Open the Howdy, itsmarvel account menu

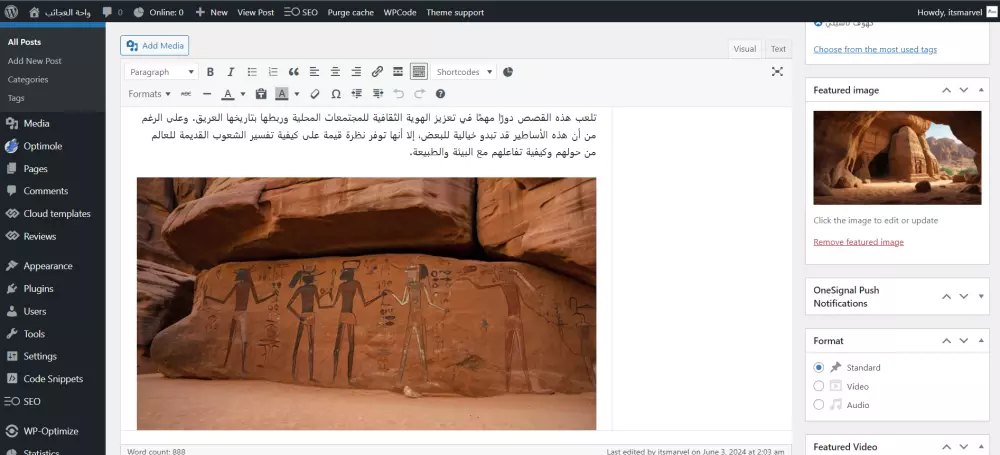tap(955, 12)
